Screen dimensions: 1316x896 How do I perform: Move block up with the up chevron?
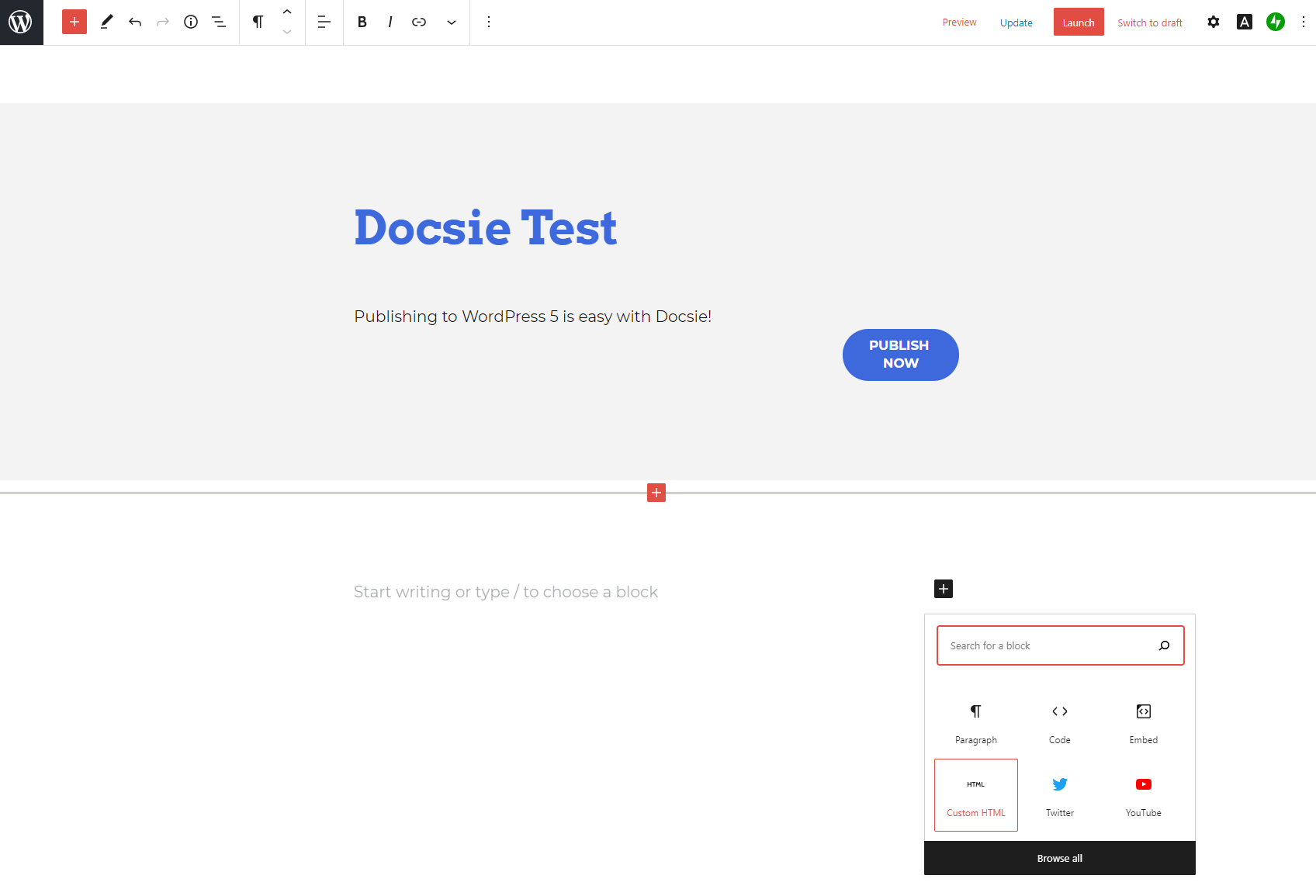point(287,12)
